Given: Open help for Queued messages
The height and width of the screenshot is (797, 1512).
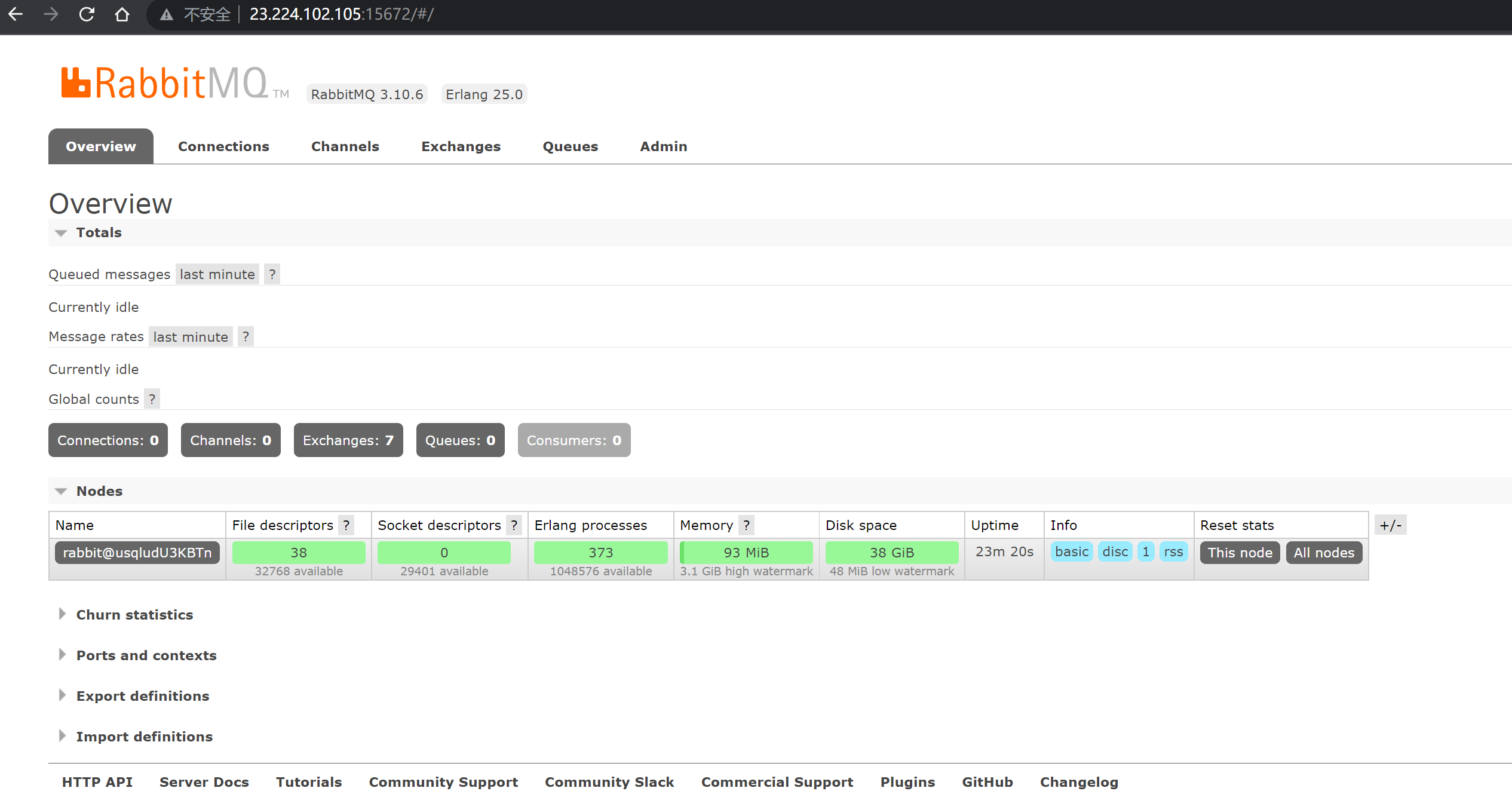Looking at the screenshot, I should (272, 274).
